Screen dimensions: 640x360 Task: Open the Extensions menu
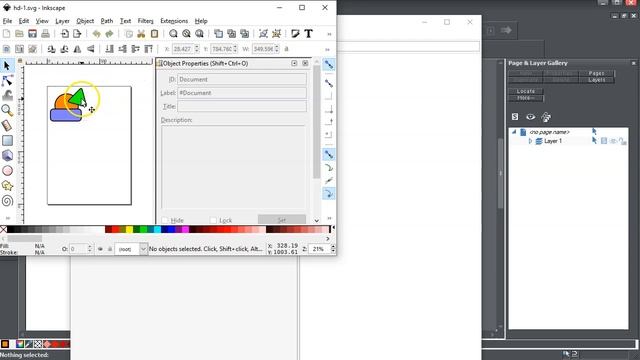point(174,21)
